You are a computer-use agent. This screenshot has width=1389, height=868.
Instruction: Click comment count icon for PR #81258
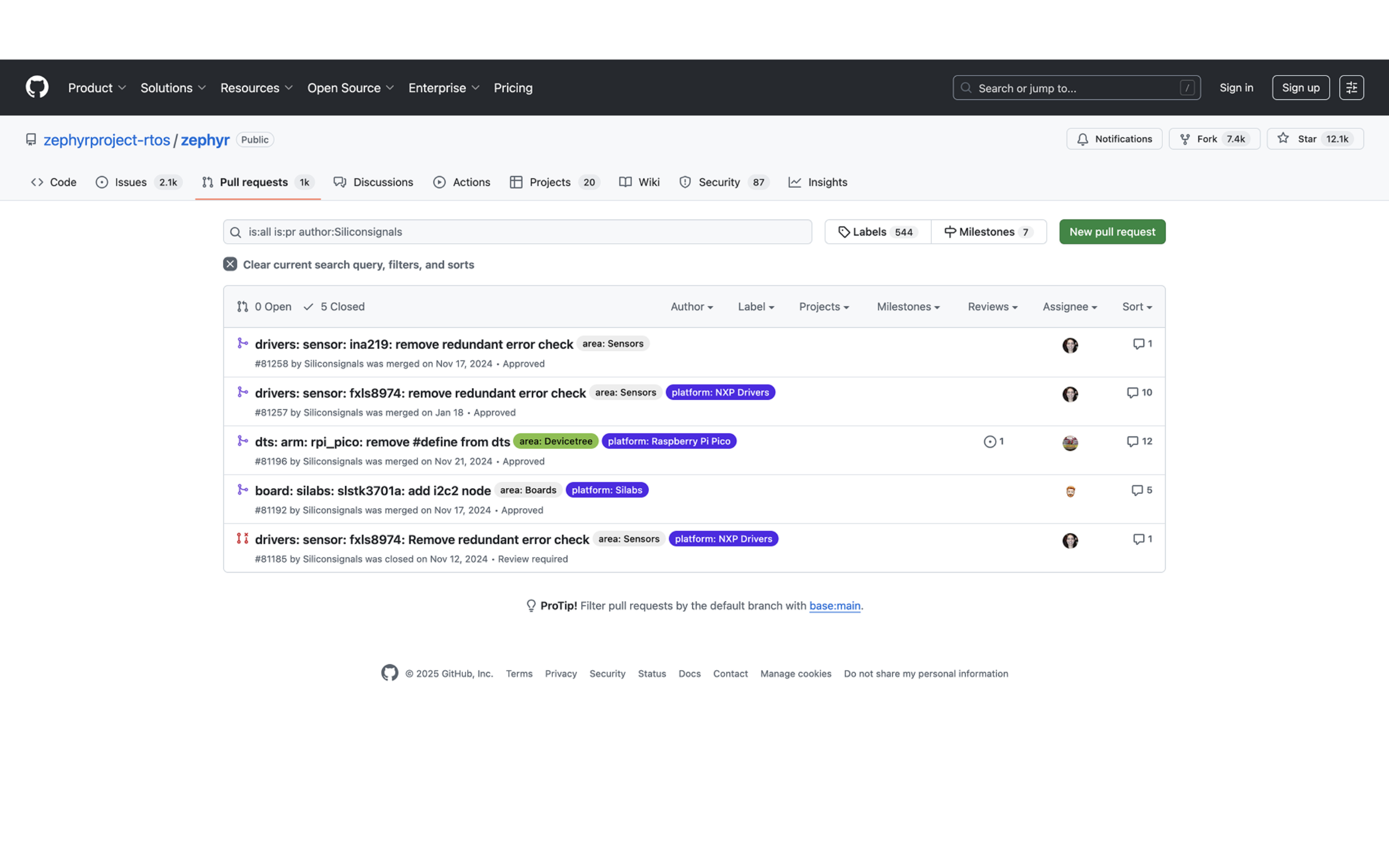(1142, 344)
